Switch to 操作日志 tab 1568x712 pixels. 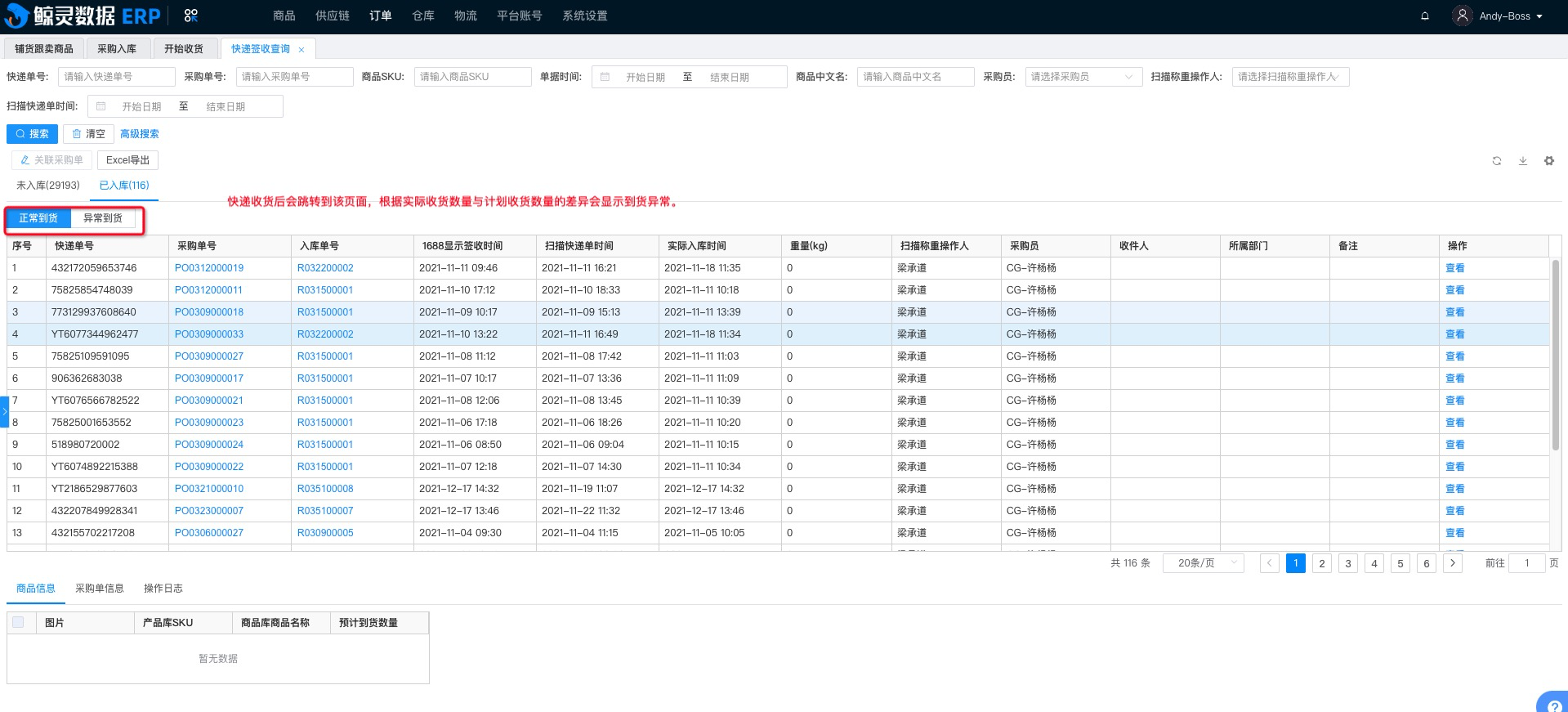pyautogui.click(x=163, y=589)
